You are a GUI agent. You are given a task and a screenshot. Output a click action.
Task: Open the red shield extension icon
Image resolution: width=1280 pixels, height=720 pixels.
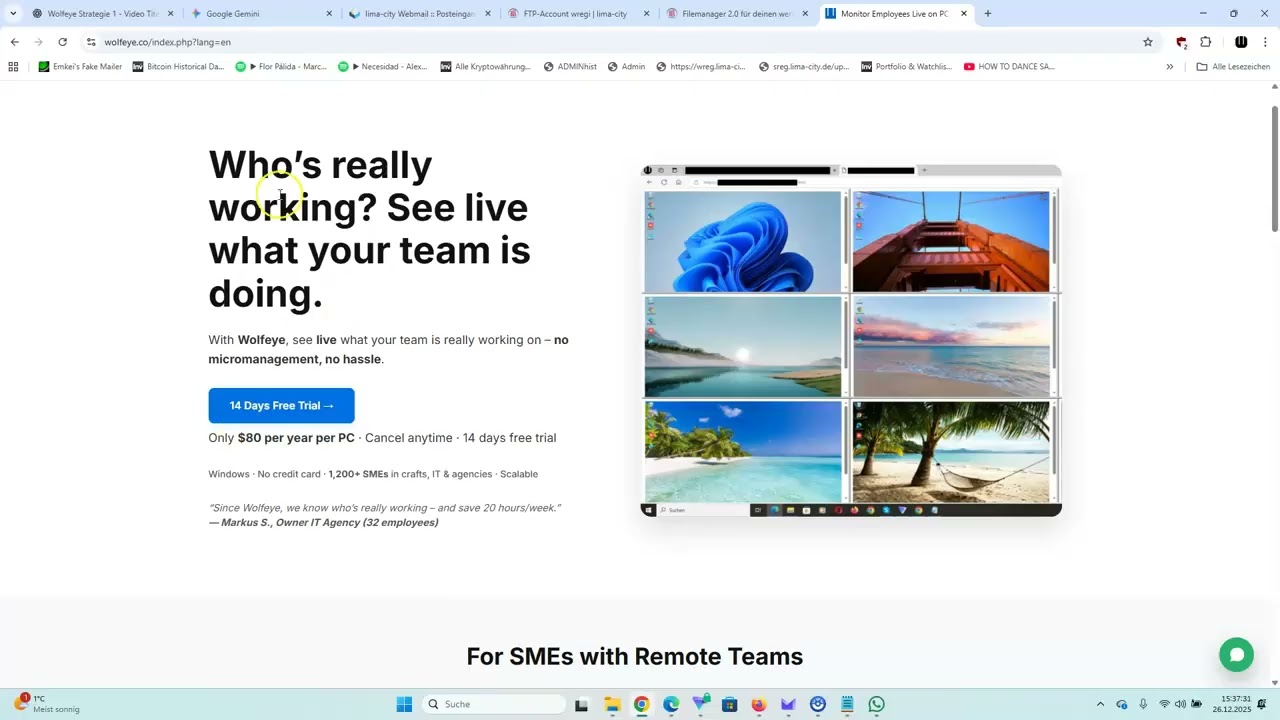tap(1181, 42)
